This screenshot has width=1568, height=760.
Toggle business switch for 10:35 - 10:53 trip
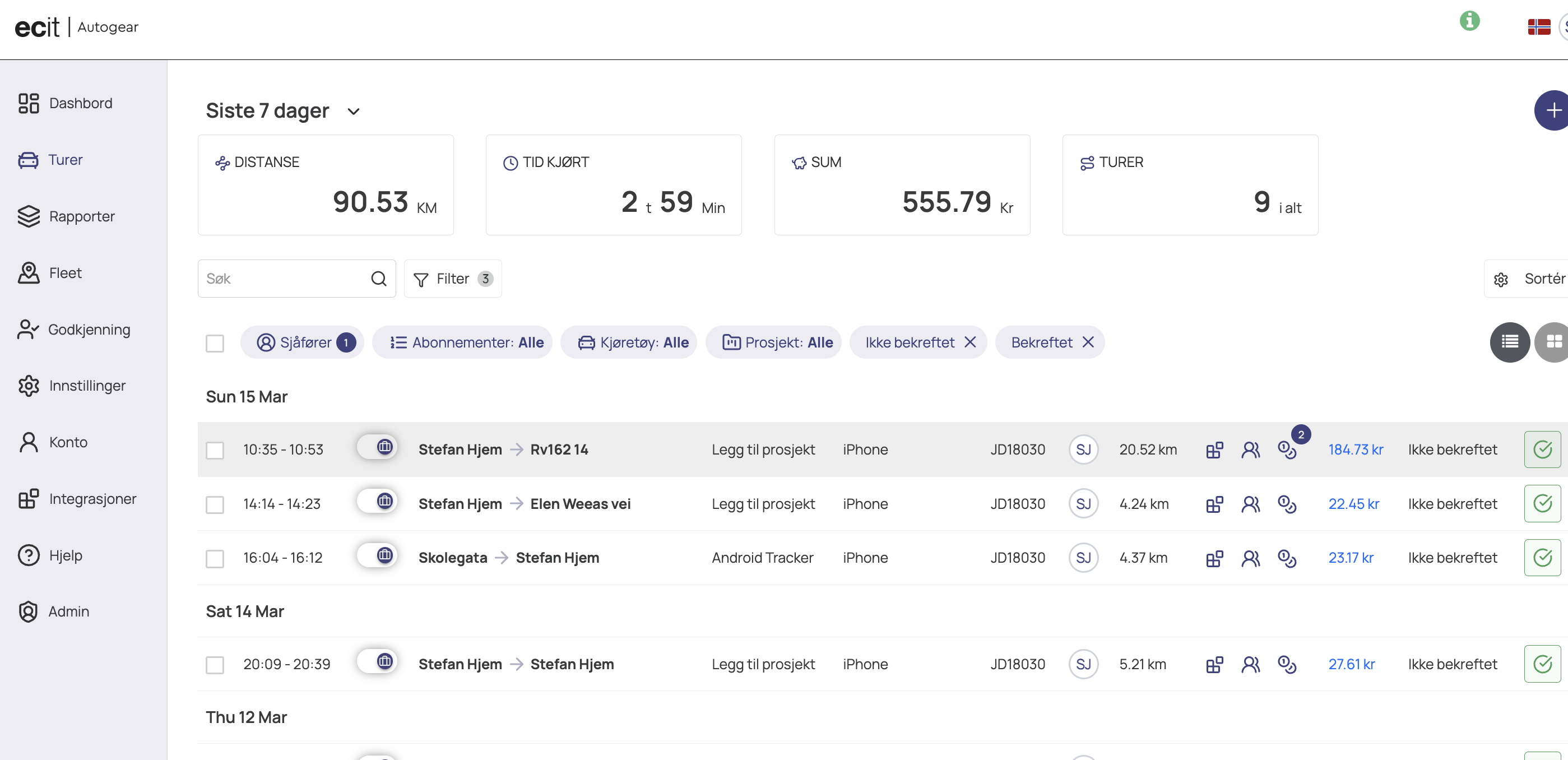pos(377,447)
